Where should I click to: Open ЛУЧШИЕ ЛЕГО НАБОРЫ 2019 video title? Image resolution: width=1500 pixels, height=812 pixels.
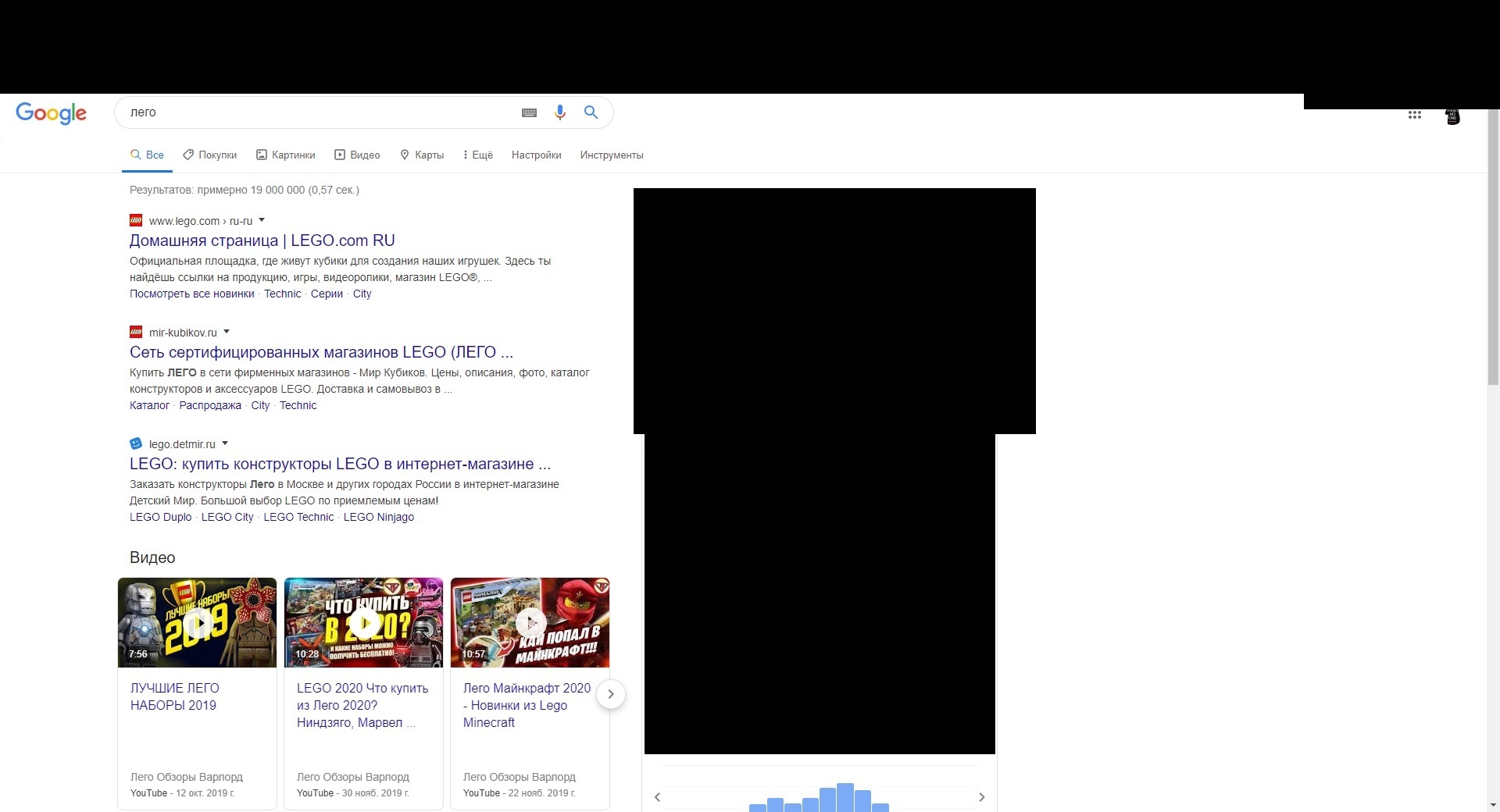[x=175, y=696]
